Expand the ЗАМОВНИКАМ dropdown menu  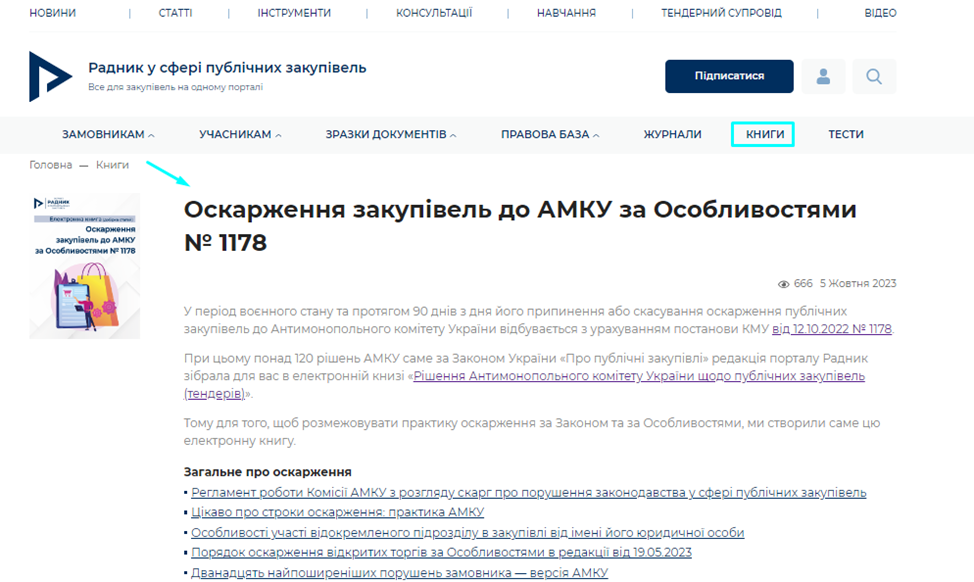pos(108,134)
